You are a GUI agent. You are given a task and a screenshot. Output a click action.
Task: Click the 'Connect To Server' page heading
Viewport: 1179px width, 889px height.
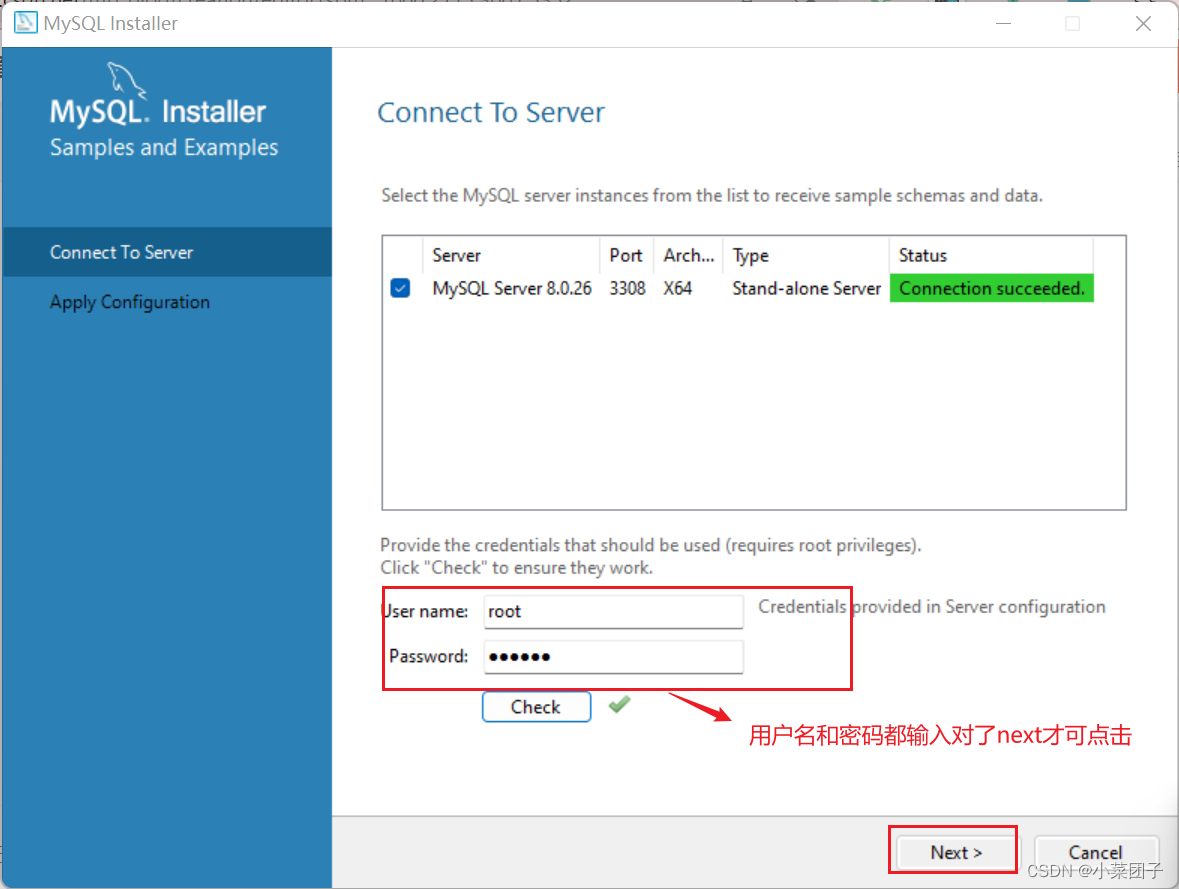[x=490, y=112]
